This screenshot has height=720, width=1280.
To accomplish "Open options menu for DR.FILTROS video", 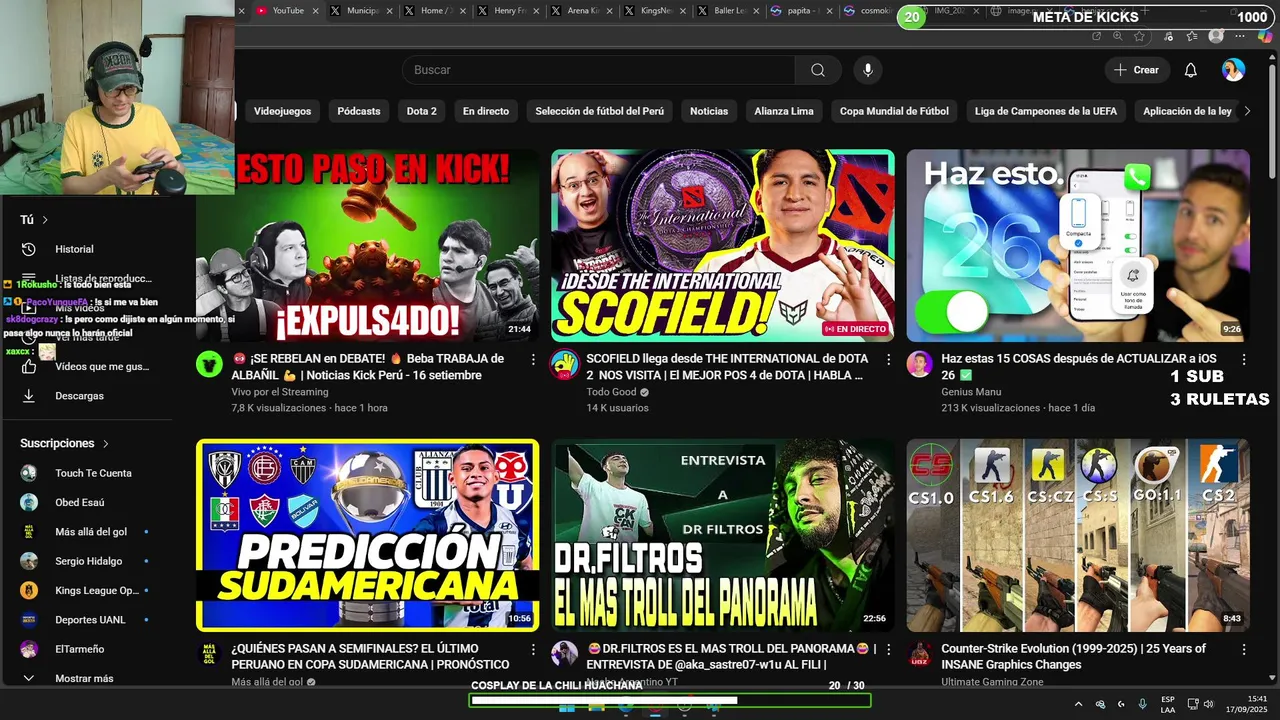I will coord(888,649).
